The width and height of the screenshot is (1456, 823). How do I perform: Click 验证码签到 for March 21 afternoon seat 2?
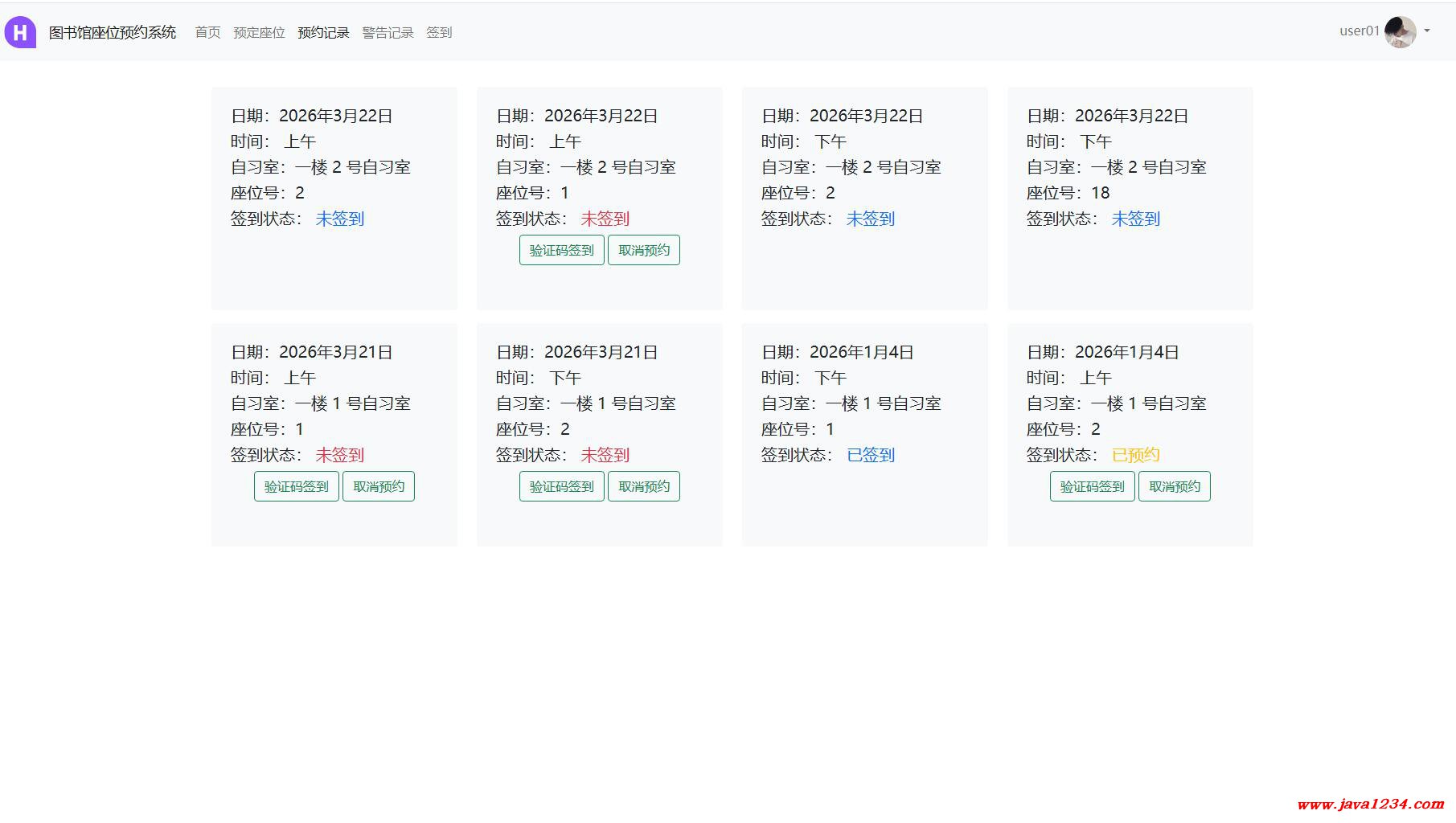coord(561,486)
